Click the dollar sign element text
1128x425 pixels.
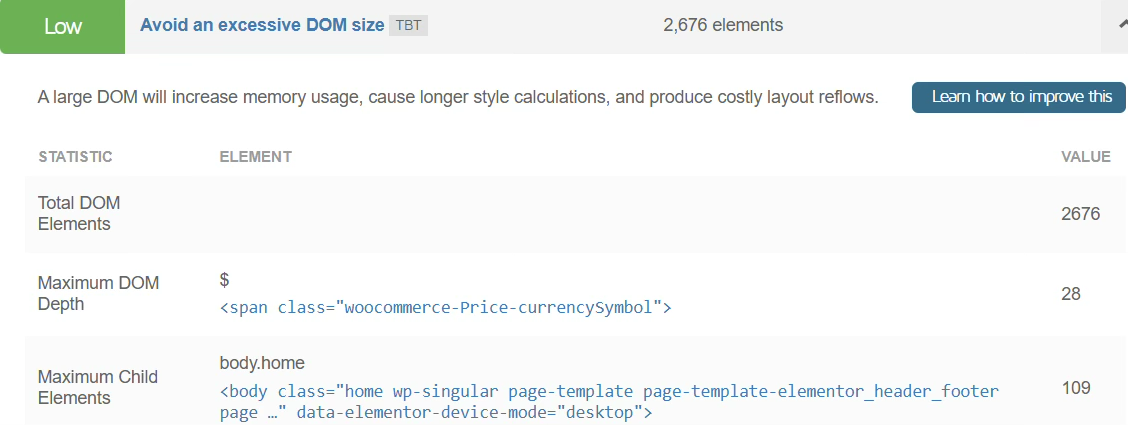[x=225, y=281]
